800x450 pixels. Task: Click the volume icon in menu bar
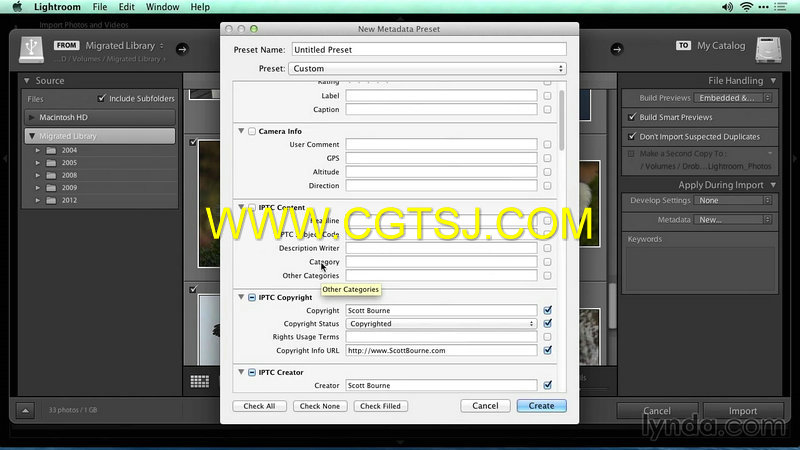coord(727,7)
